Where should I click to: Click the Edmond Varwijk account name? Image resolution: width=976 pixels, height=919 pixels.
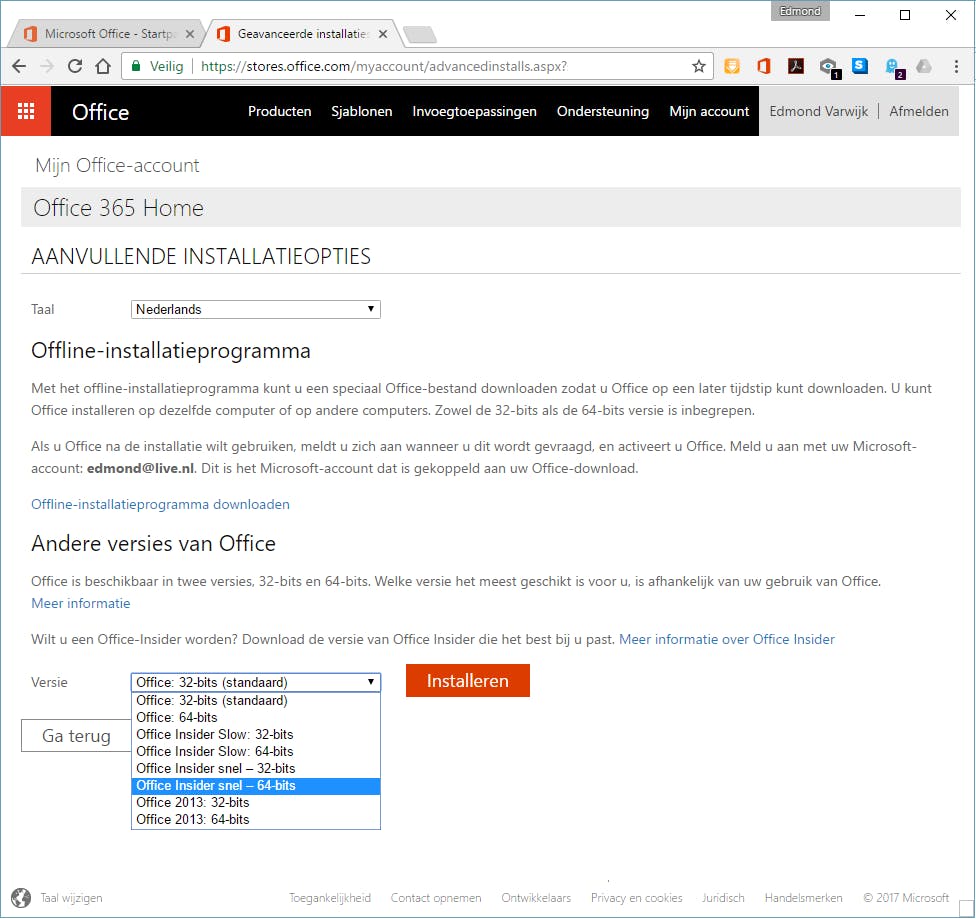tap(818, 111)
